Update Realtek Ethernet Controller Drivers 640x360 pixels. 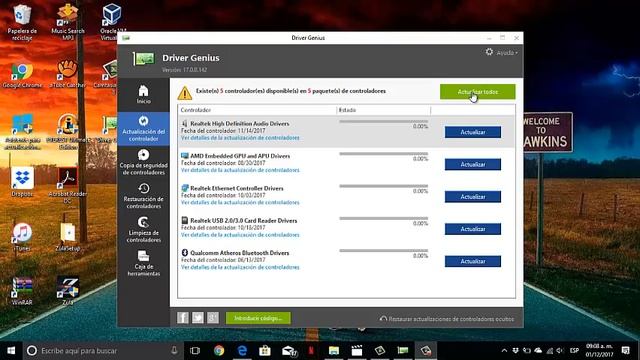click(473, 197)
